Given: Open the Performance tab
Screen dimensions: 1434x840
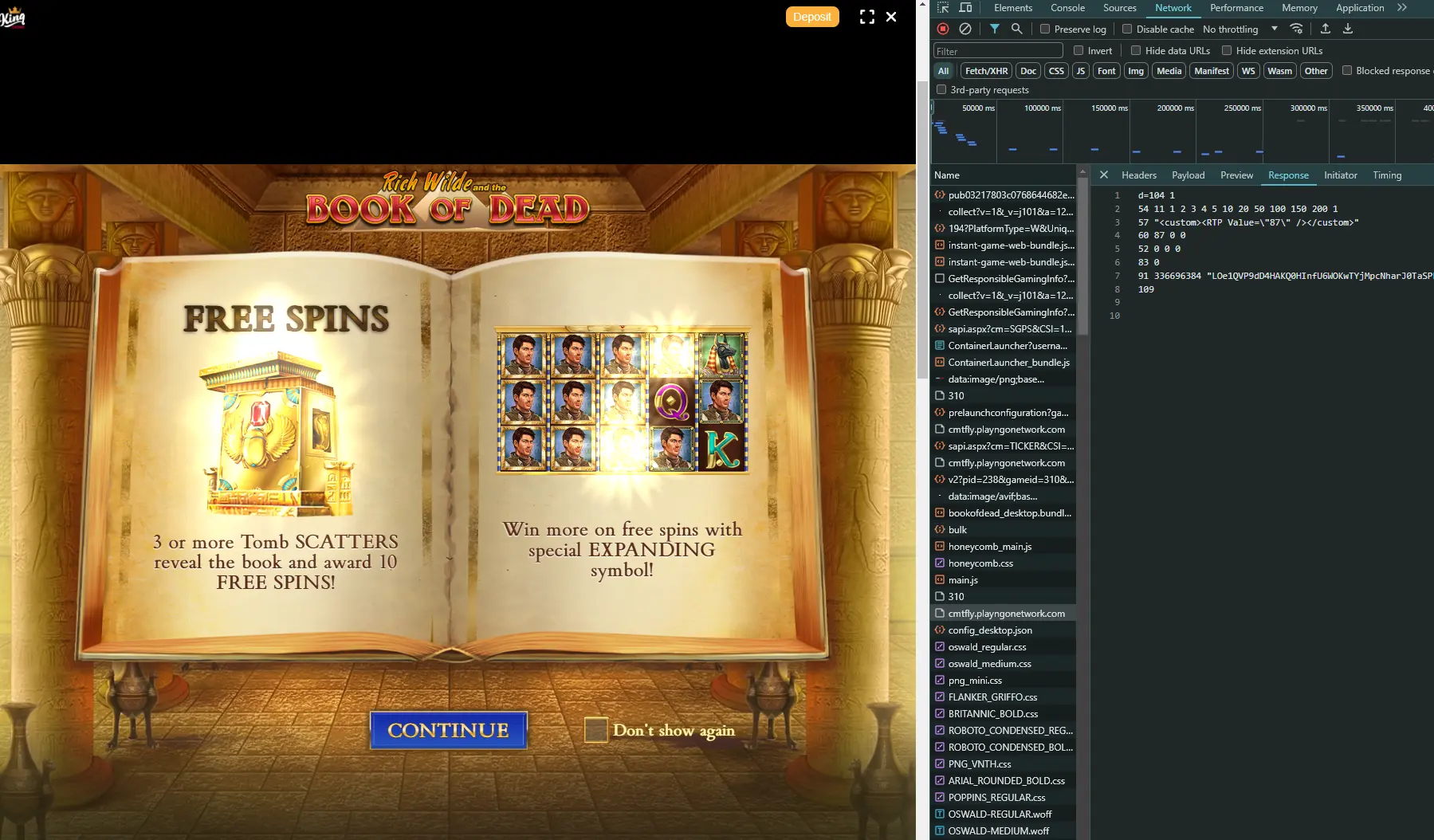Looking at the screenshot, I should tap(1236, 8).
